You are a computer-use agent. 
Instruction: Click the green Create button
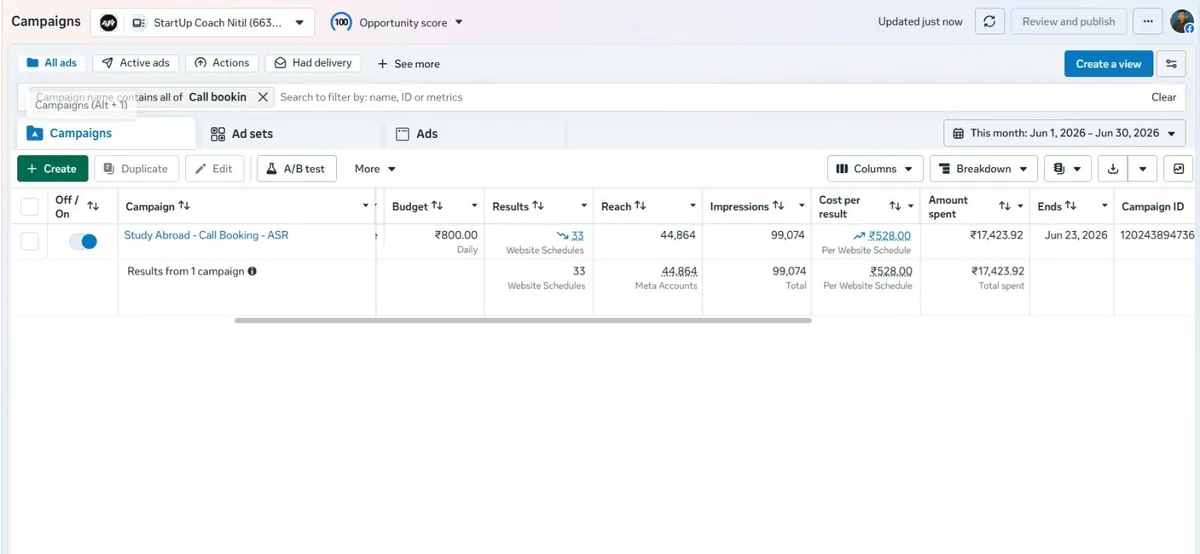pos(53,169)
